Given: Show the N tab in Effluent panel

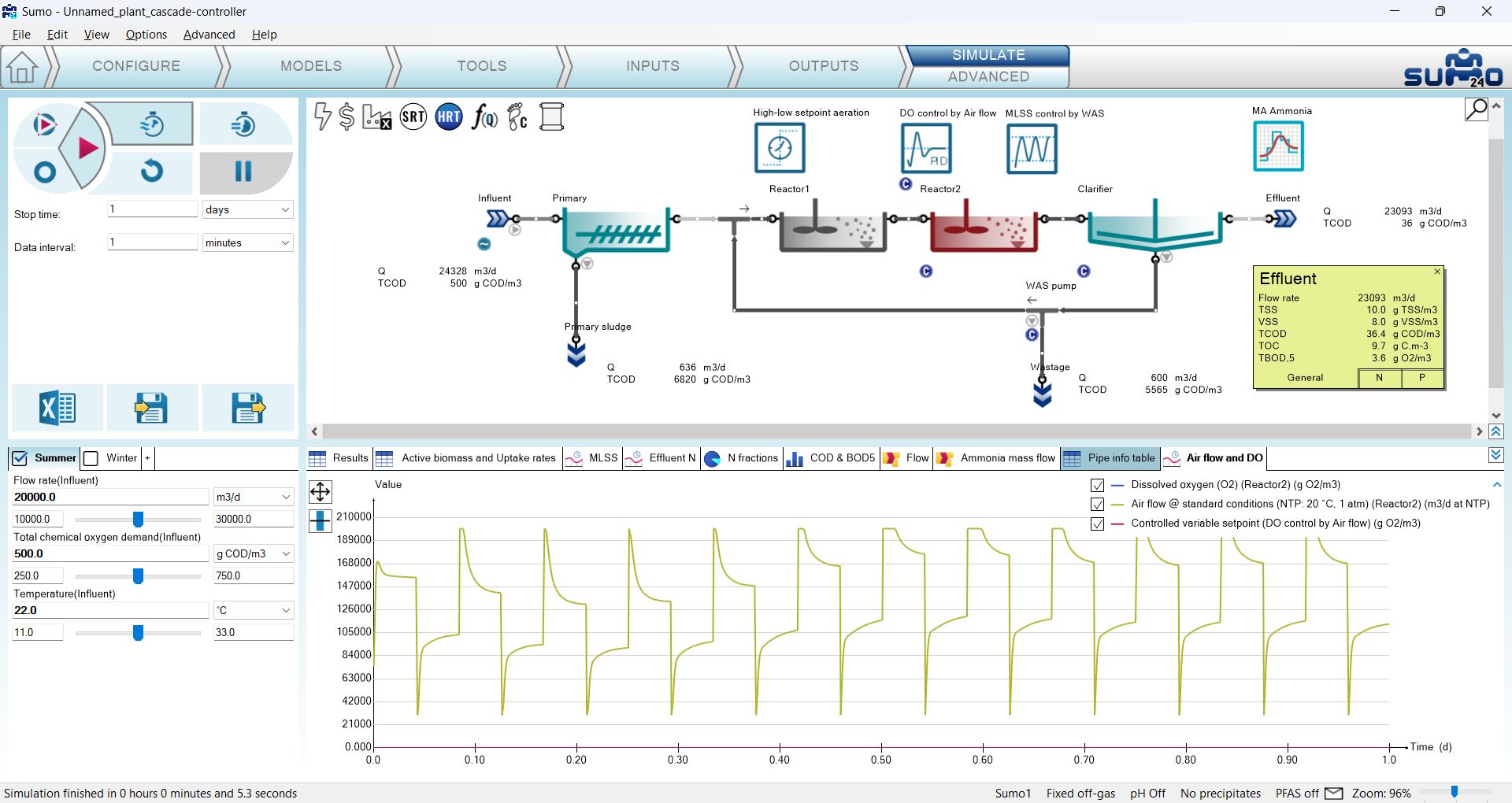Looking at the screenshot, I should pyautogui.click(x=1380, y=378).
